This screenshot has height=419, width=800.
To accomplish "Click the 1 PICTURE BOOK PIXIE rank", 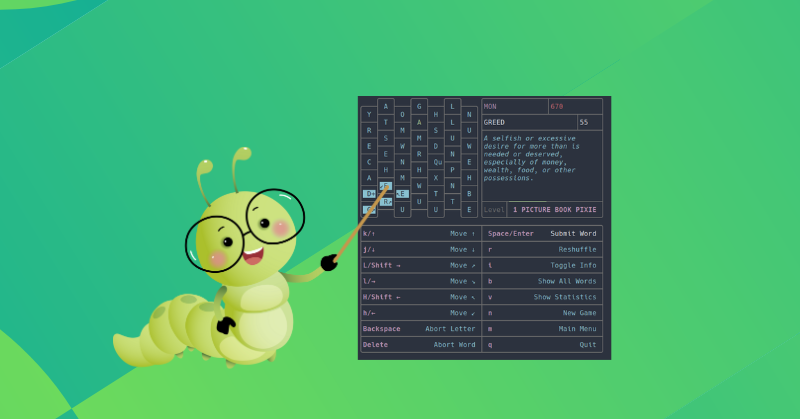I will 555,210.
